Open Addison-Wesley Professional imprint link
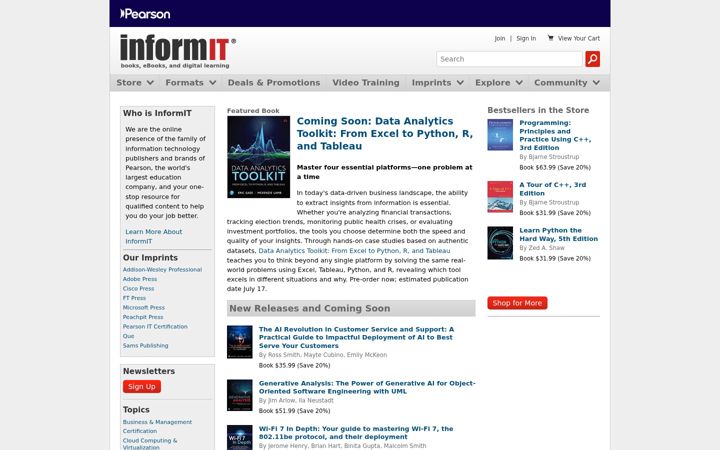Screen dimensions: 720x450 point(162,270)
